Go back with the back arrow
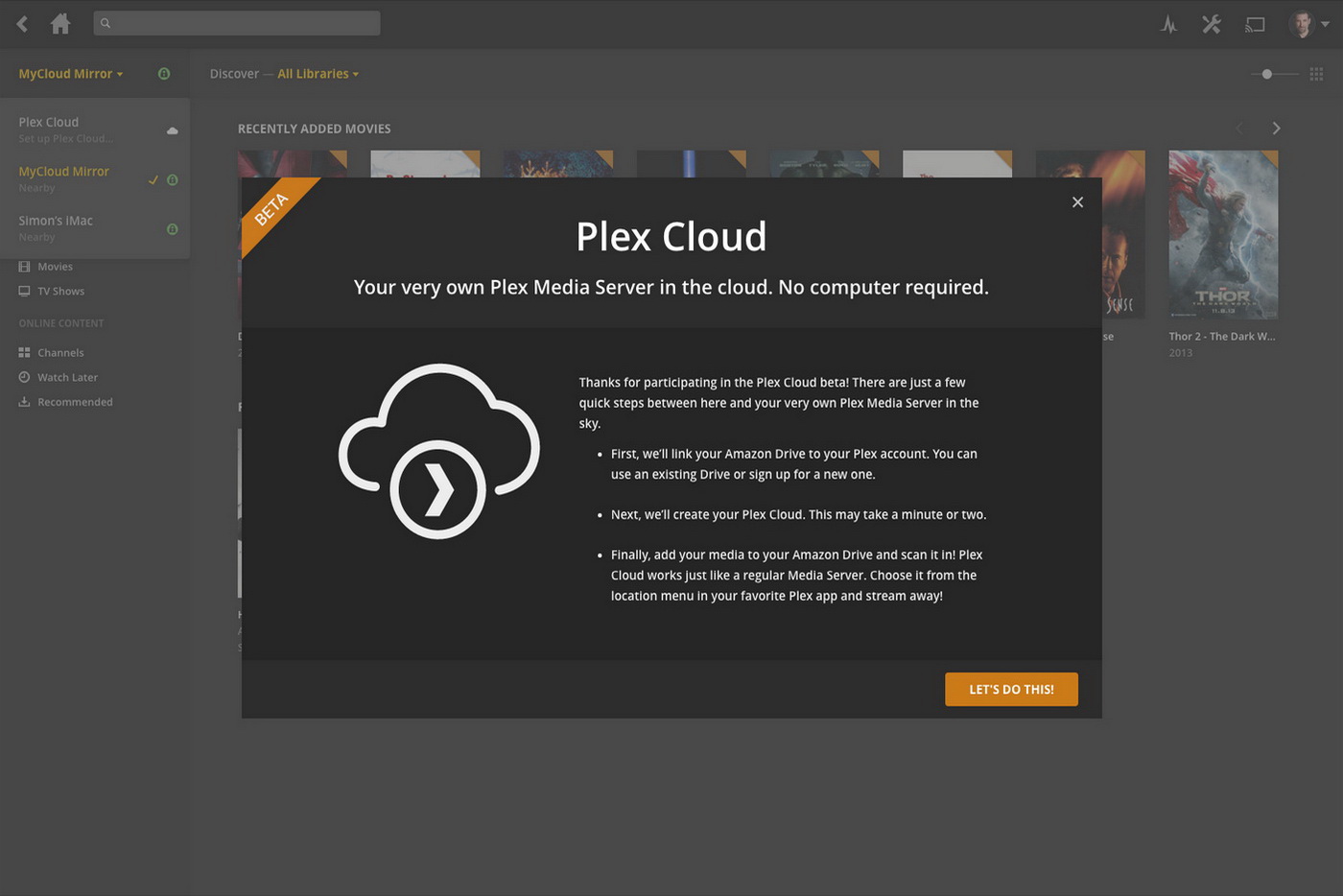The height and width of the screenshot is (896, 1343). tap(23, 24)
